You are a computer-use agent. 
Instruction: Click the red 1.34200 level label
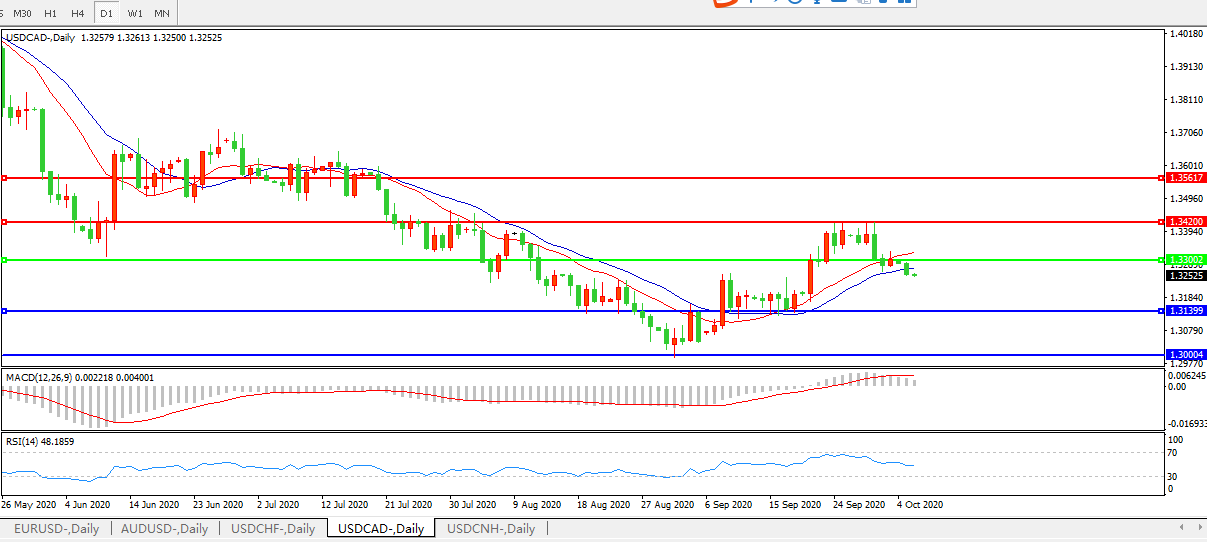click(x=1186, y=221)
